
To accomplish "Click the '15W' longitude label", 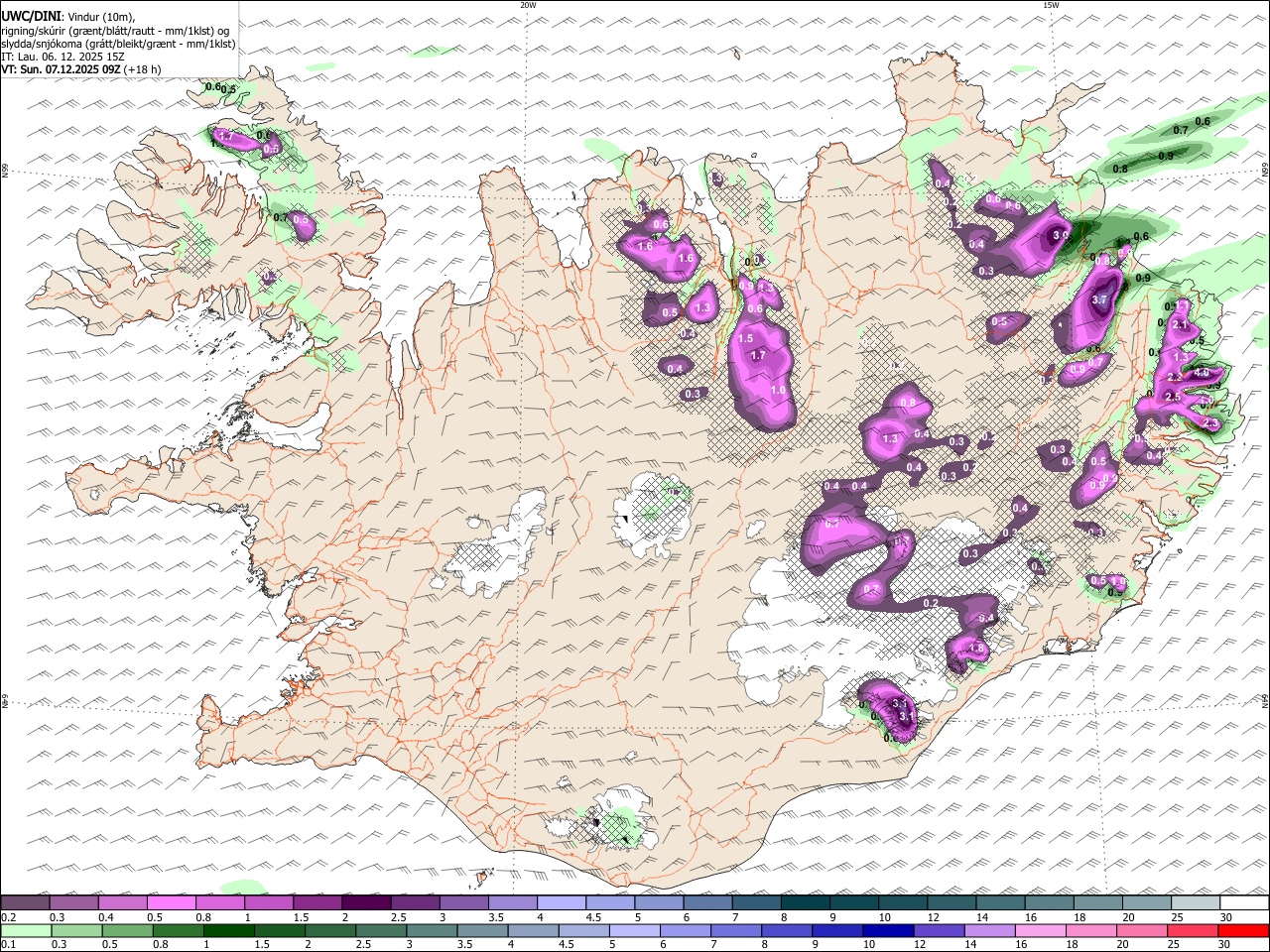I will pyautogui.click(x=1050, y=5).
